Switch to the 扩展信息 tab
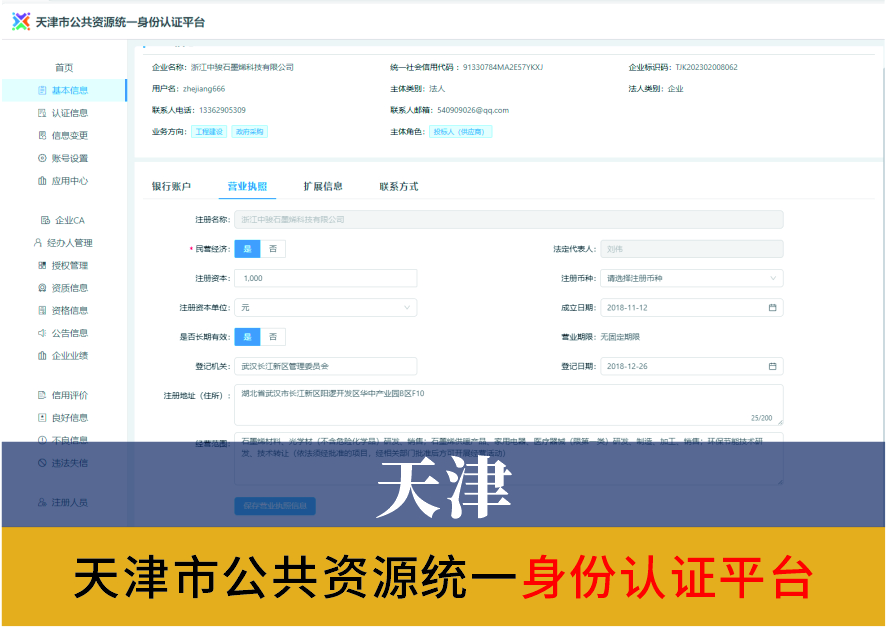The height and width of the screenshot is (627, 886). (323, 186)
